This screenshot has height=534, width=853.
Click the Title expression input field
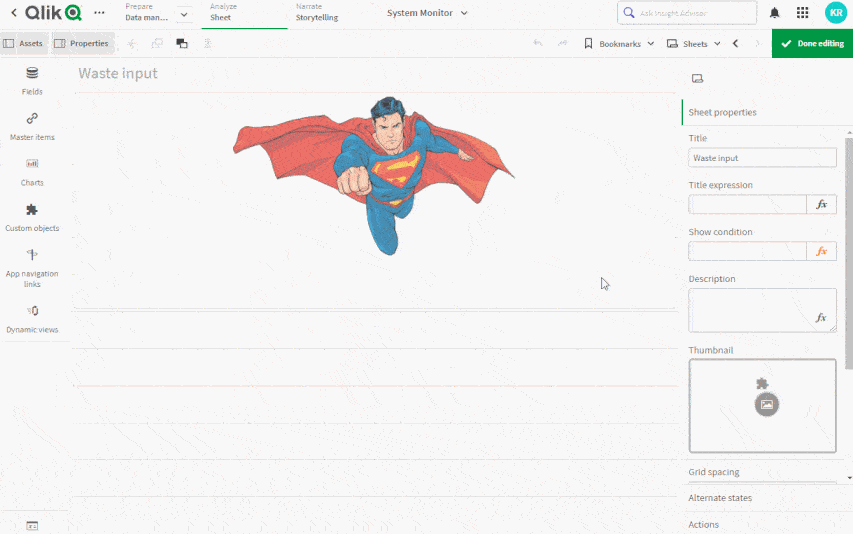[747, 204]
